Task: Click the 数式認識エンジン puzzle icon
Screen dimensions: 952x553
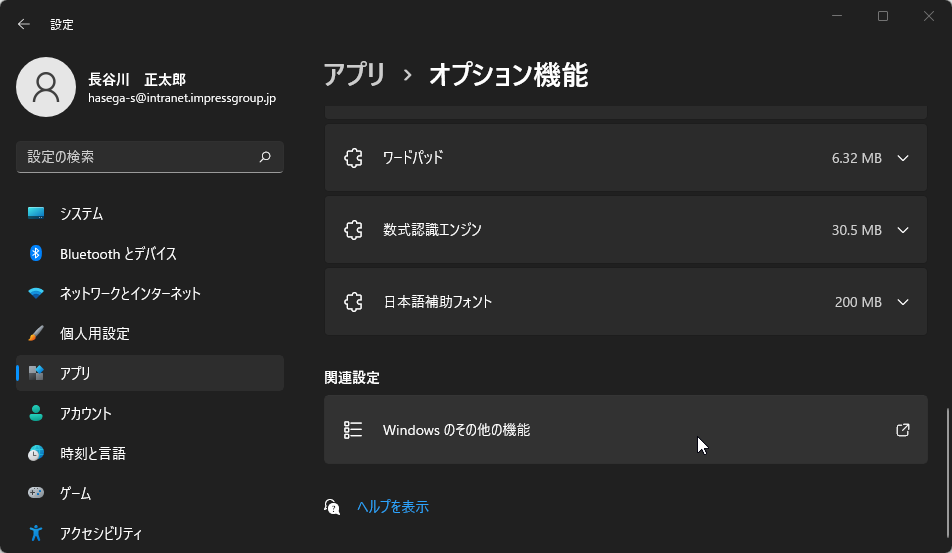Action: (x=353, y=230)
